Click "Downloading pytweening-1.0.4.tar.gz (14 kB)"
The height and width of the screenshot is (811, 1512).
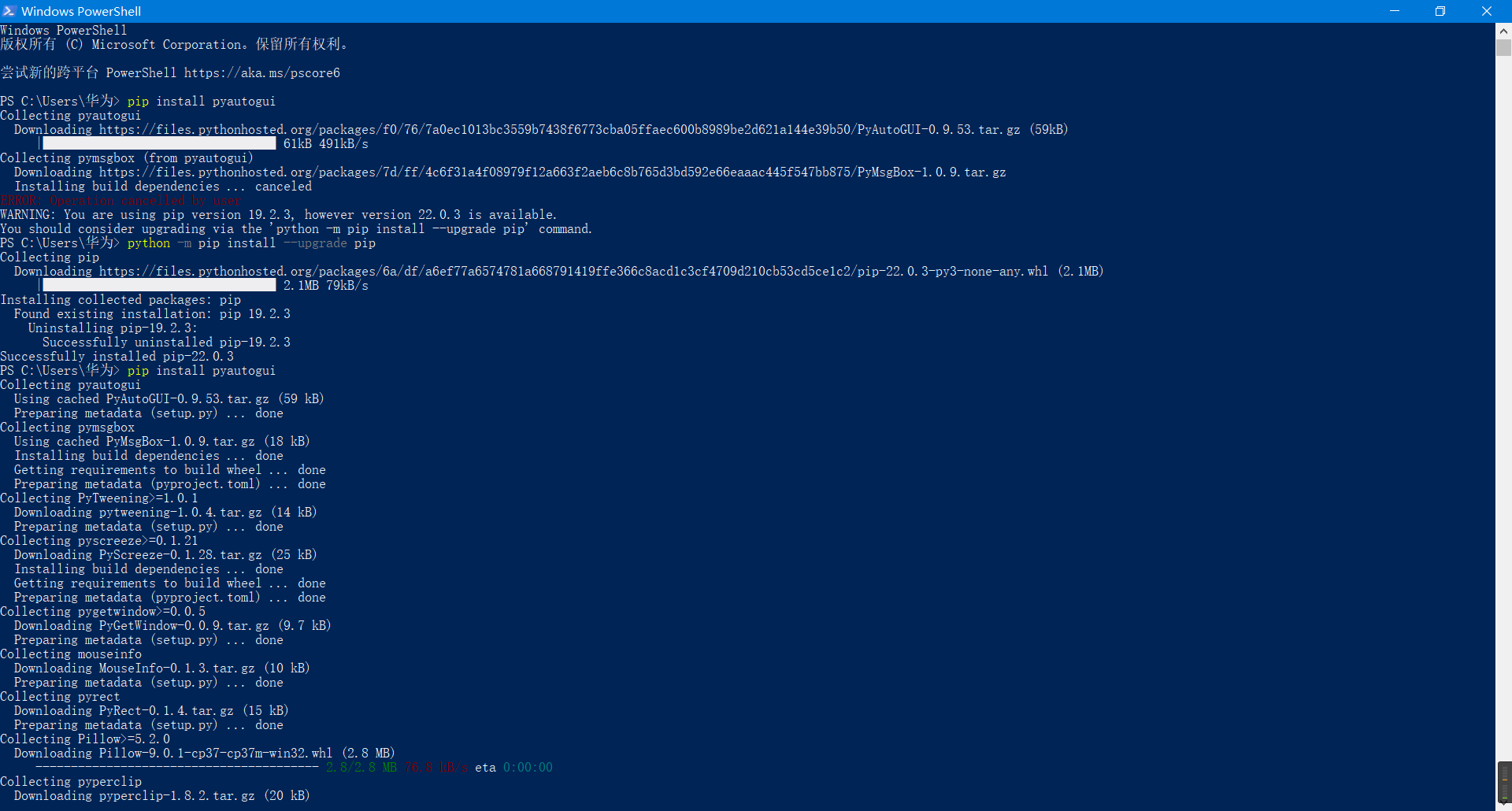(165, 513)
